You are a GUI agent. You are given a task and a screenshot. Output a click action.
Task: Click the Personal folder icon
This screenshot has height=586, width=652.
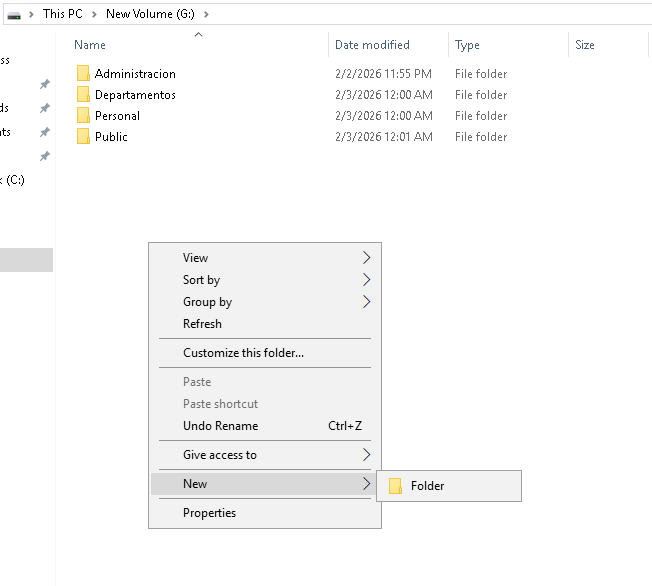83,116
